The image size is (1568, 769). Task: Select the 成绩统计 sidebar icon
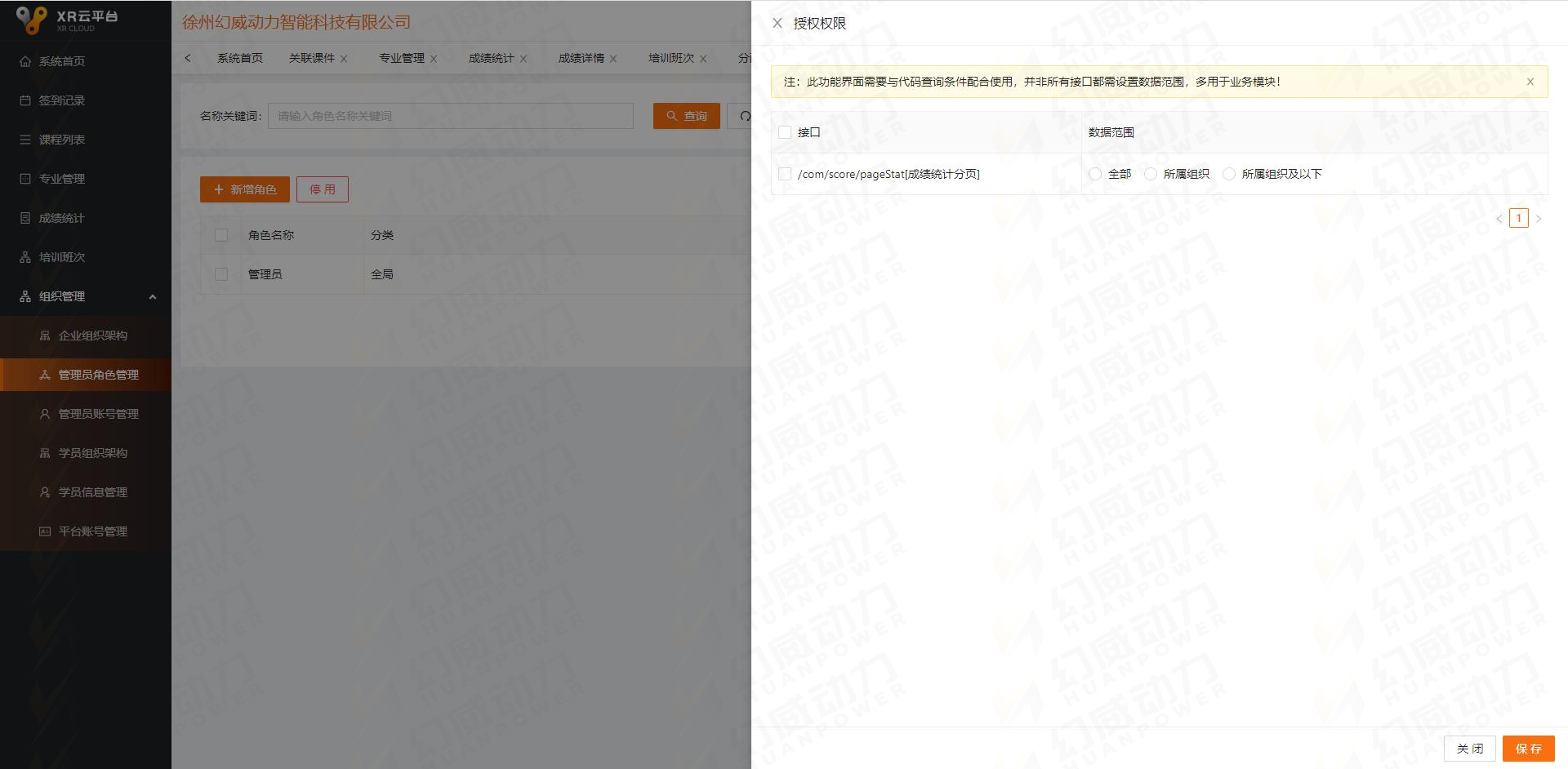point(24,218)
